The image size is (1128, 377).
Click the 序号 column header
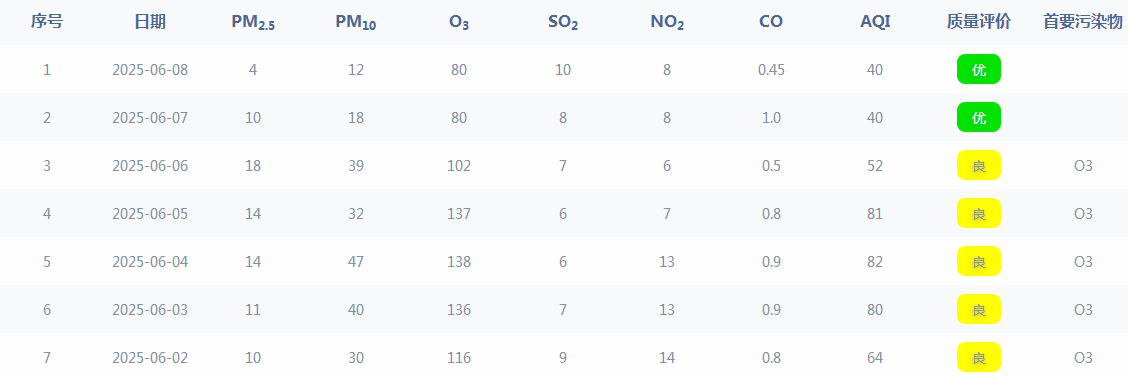click(47, 22)
